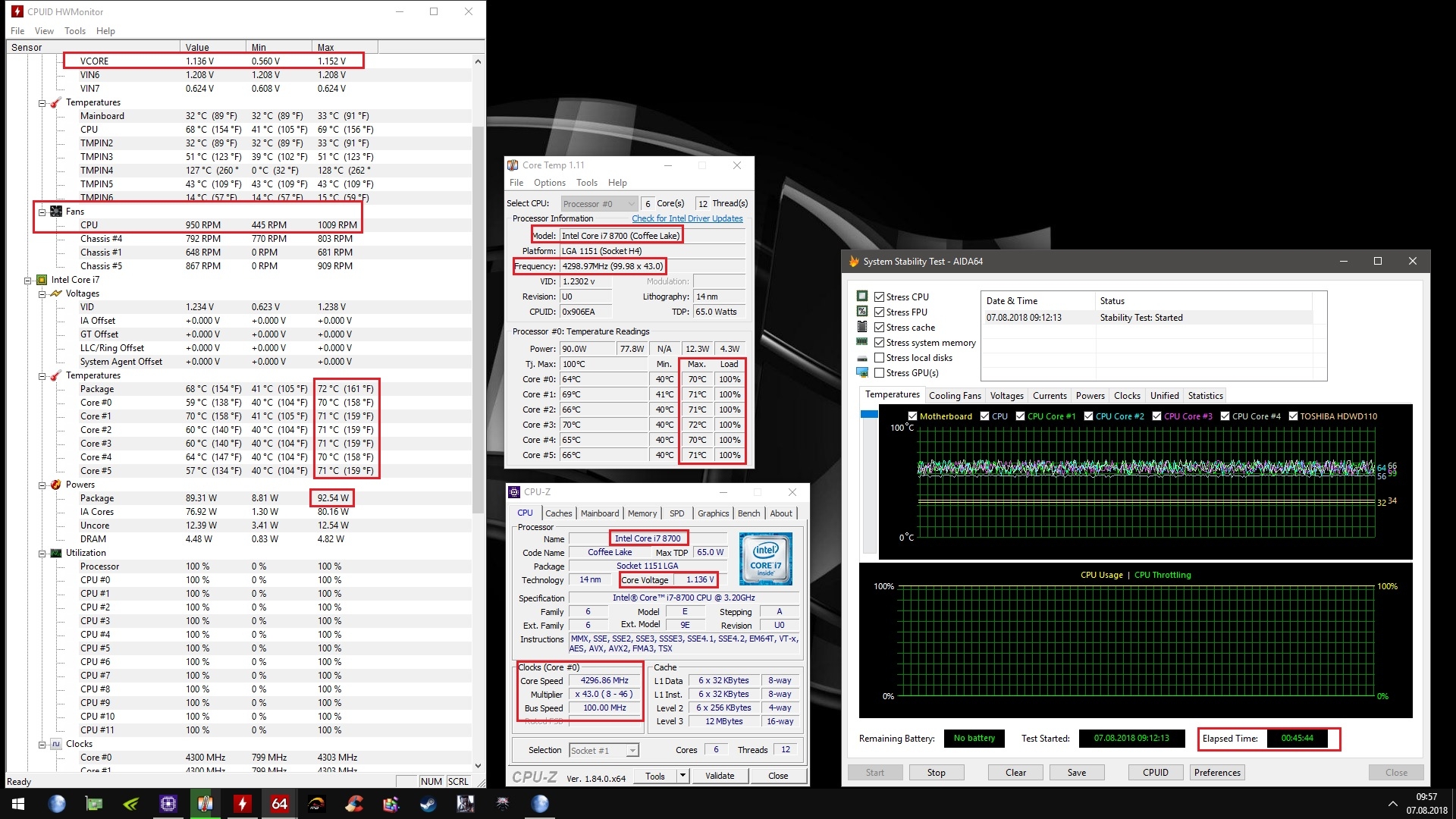Open the Options menu in Core Temp
Viewport: 1456px width, 819px height.
tap(549, 183)
